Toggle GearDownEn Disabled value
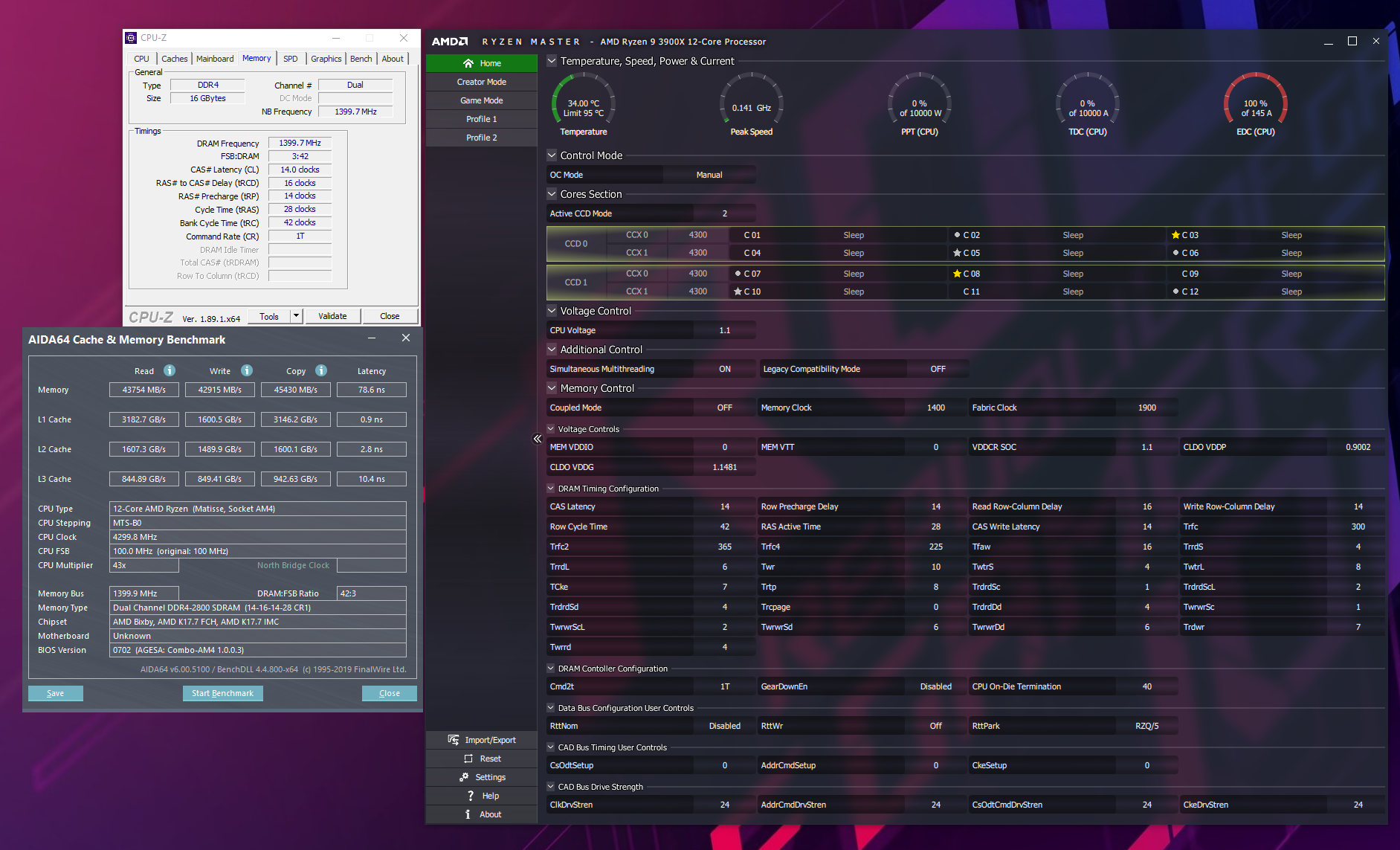Viewport: 1400px width, 850px height. click(x=936, y=686)
